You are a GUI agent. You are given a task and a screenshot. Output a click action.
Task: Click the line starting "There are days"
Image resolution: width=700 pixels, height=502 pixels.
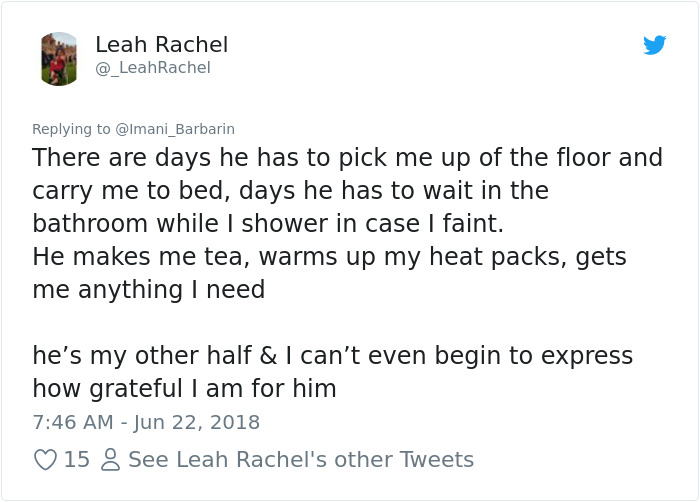click(x=347, y=158)
